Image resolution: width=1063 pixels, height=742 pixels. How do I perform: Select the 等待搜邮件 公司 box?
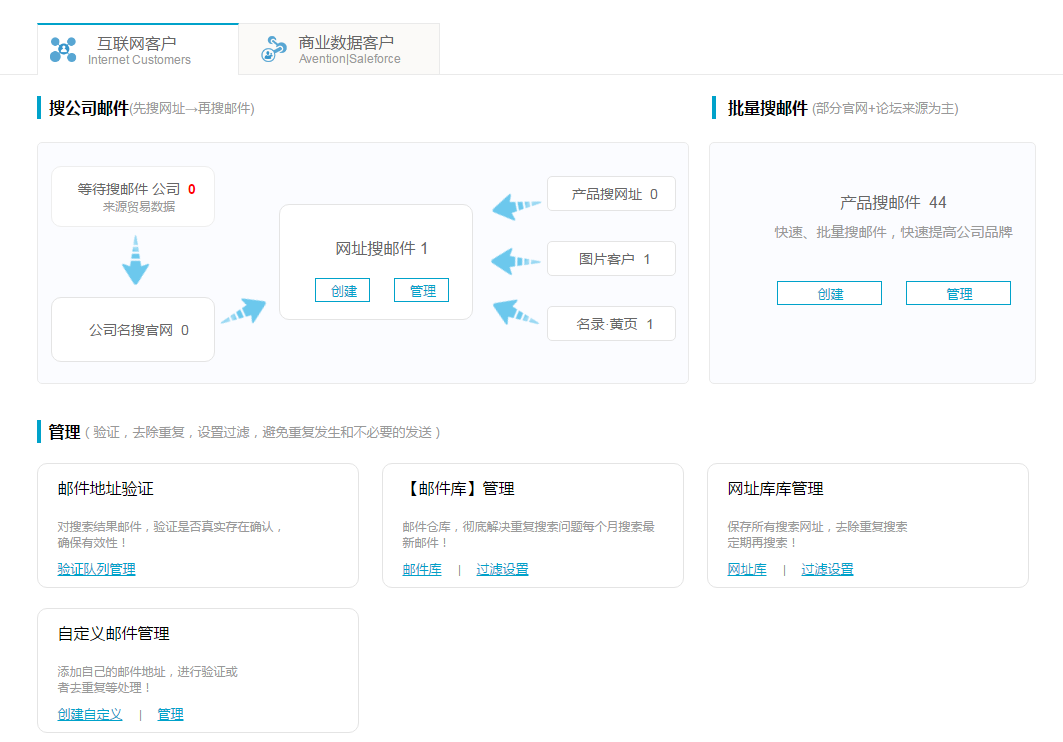pos(132,196)
